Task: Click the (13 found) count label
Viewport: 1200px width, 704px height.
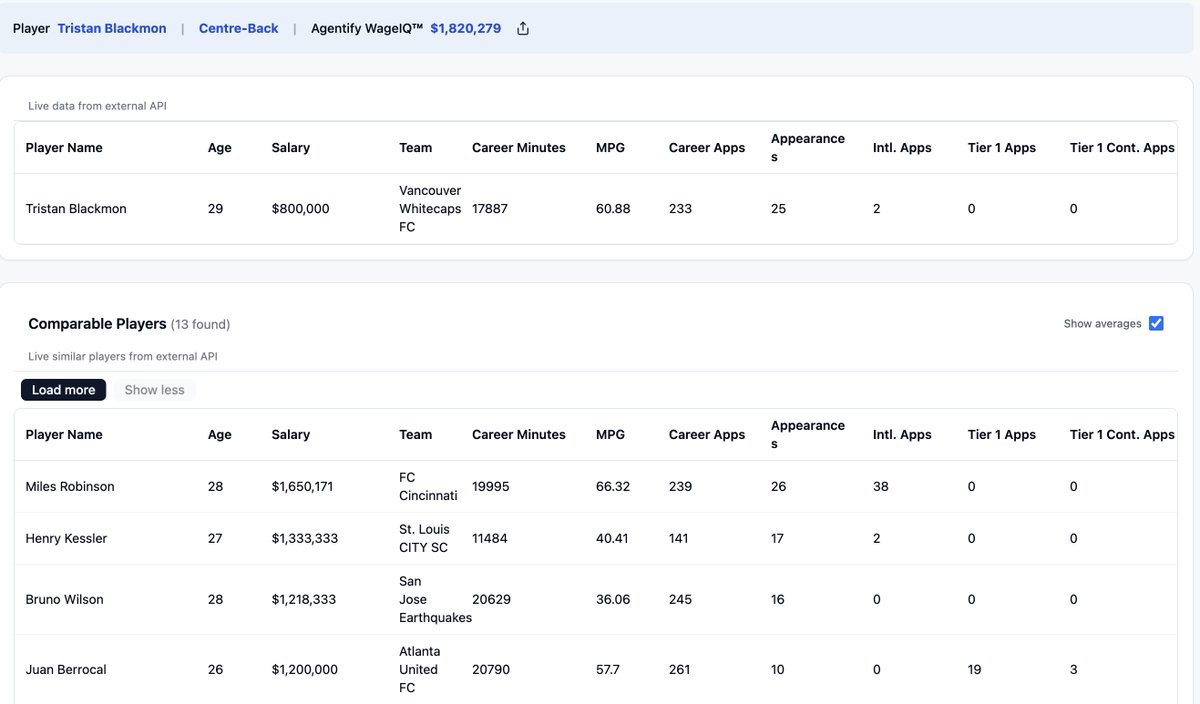Action: pos(200,324)
